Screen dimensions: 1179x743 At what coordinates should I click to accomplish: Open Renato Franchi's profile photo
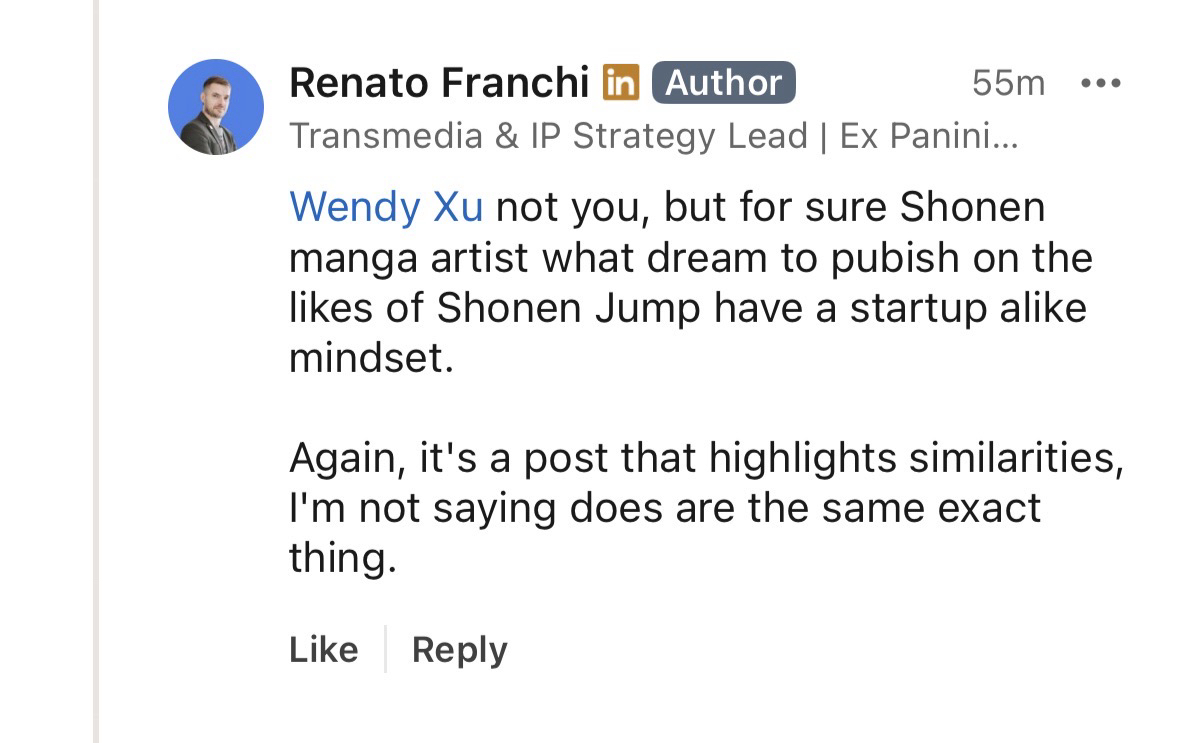[216, 107]
